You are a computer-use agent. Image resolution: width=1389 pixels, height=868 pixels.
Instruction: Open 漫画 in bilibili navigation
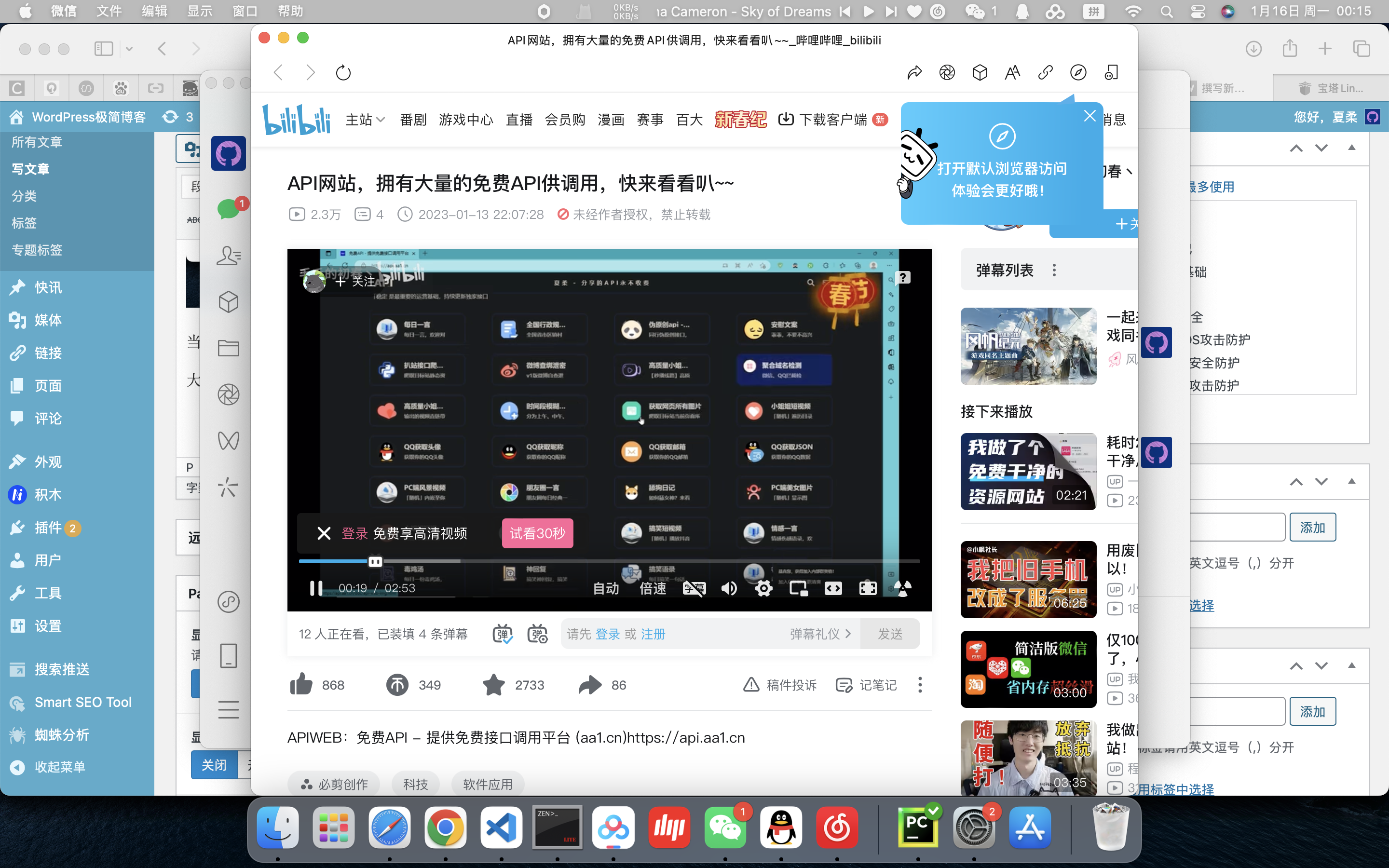611,120
